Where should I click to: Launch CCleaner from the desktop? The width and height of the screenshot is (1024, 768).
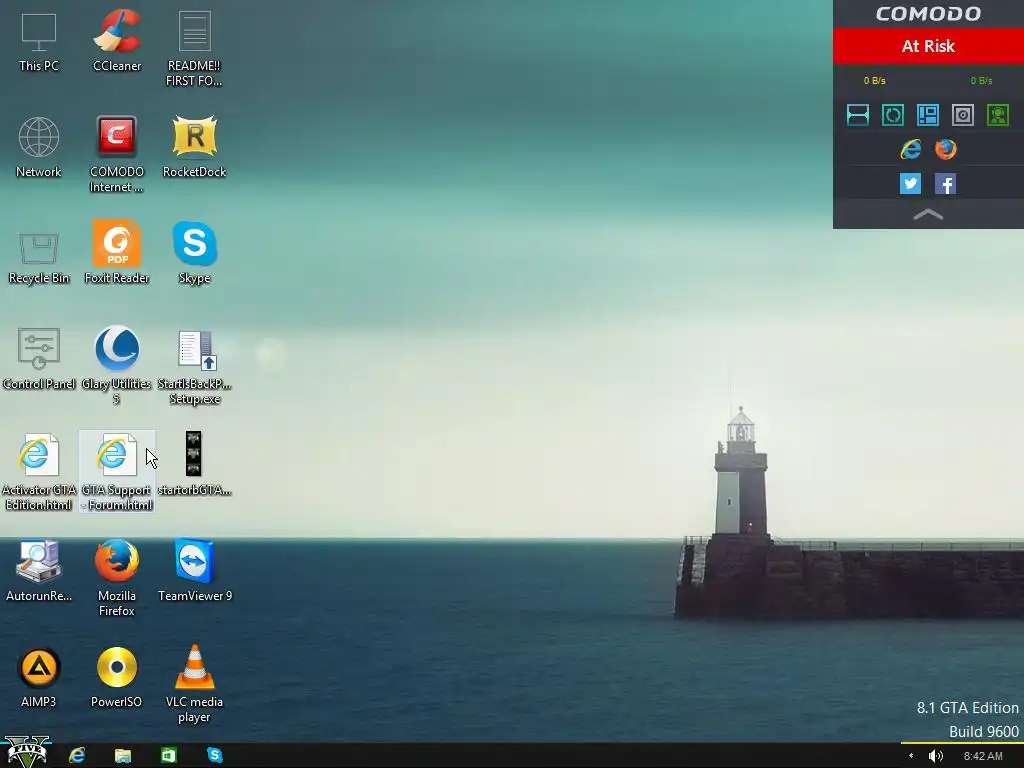tap(117, 40)
